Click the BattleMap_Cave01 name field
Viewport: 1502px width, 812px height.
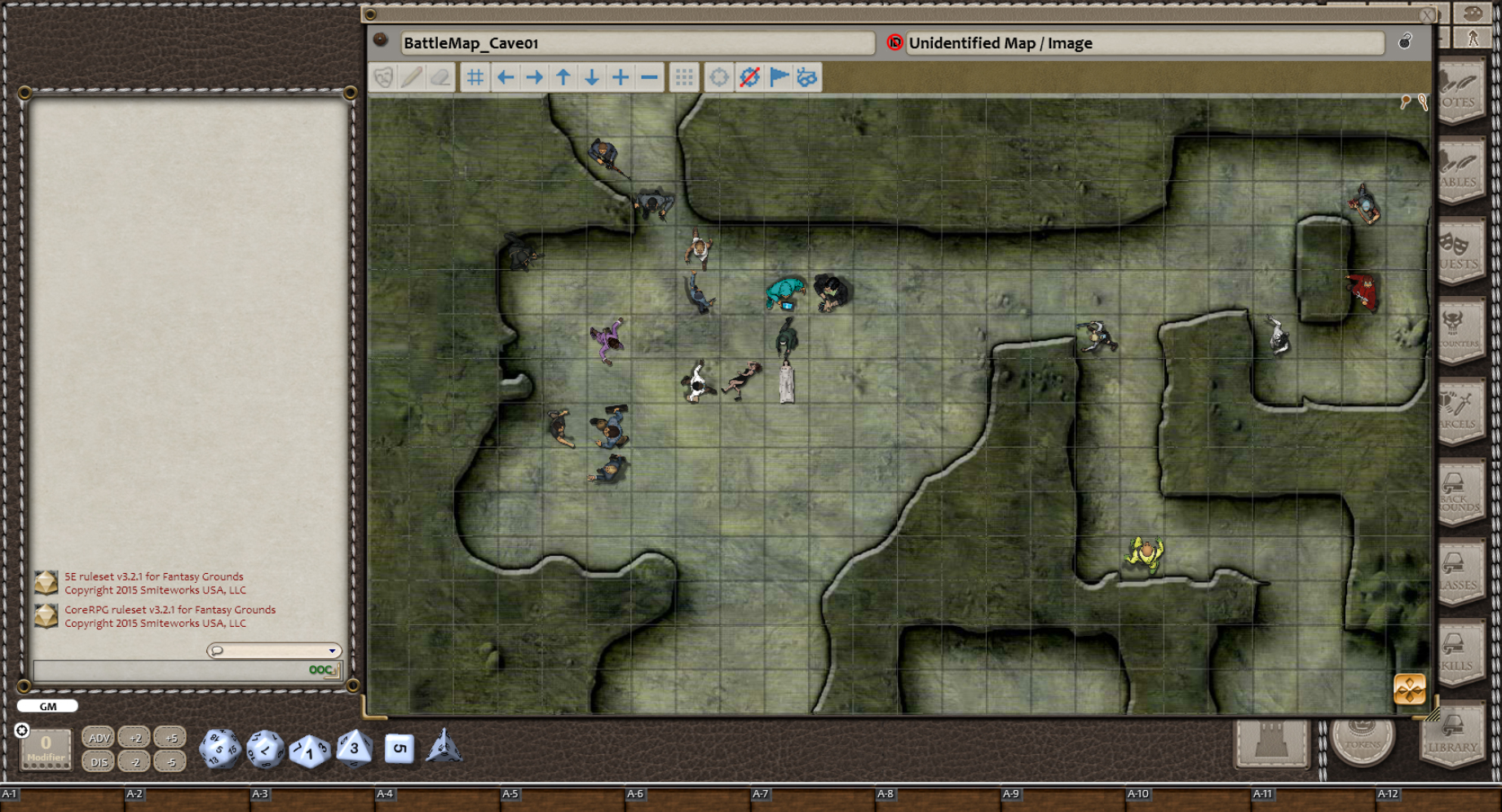636,43
